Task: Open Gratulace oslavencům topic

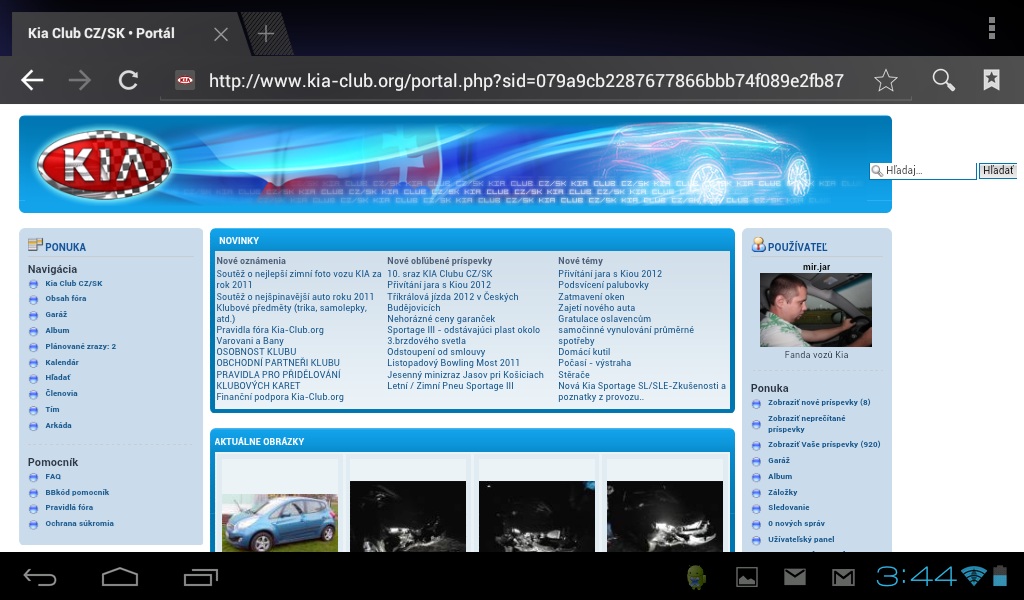Action: point(604,319)
